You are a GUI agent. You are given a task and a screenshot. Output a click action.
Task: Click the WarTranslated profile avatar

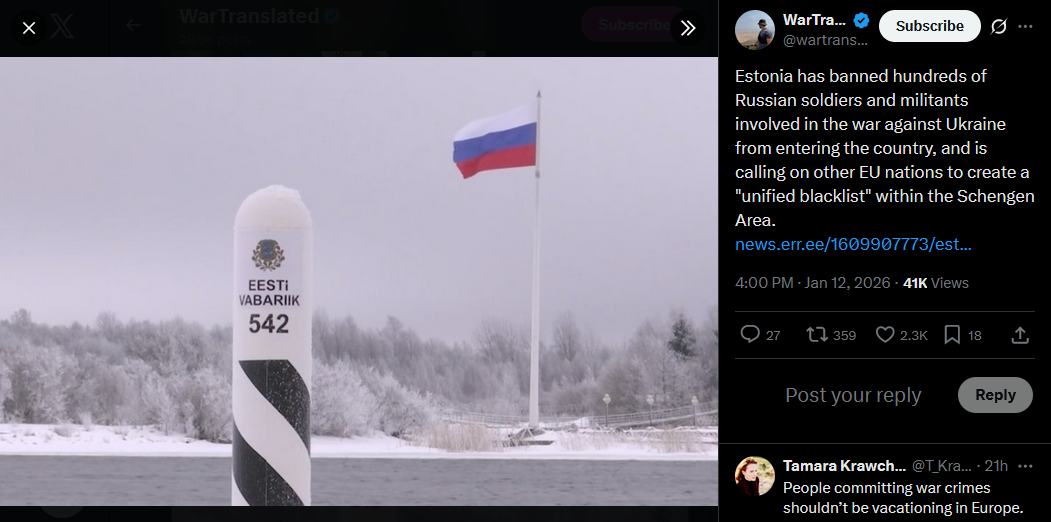pos(755,29)
